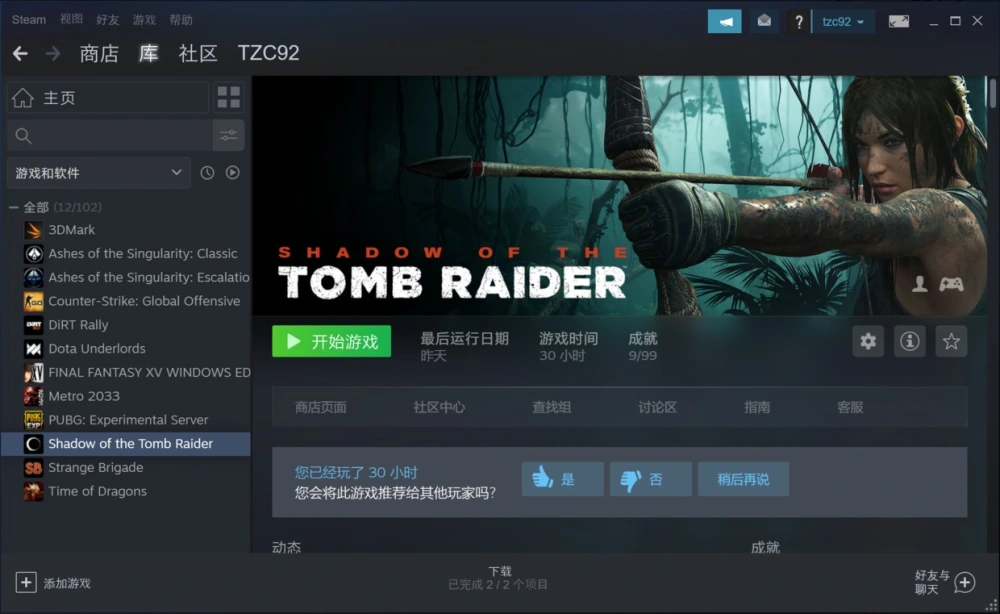This screenshot has height=614, width=1000.
Task: Click the Shadow of the Tomb Raider banner
Action: click(x=619, y=196)
